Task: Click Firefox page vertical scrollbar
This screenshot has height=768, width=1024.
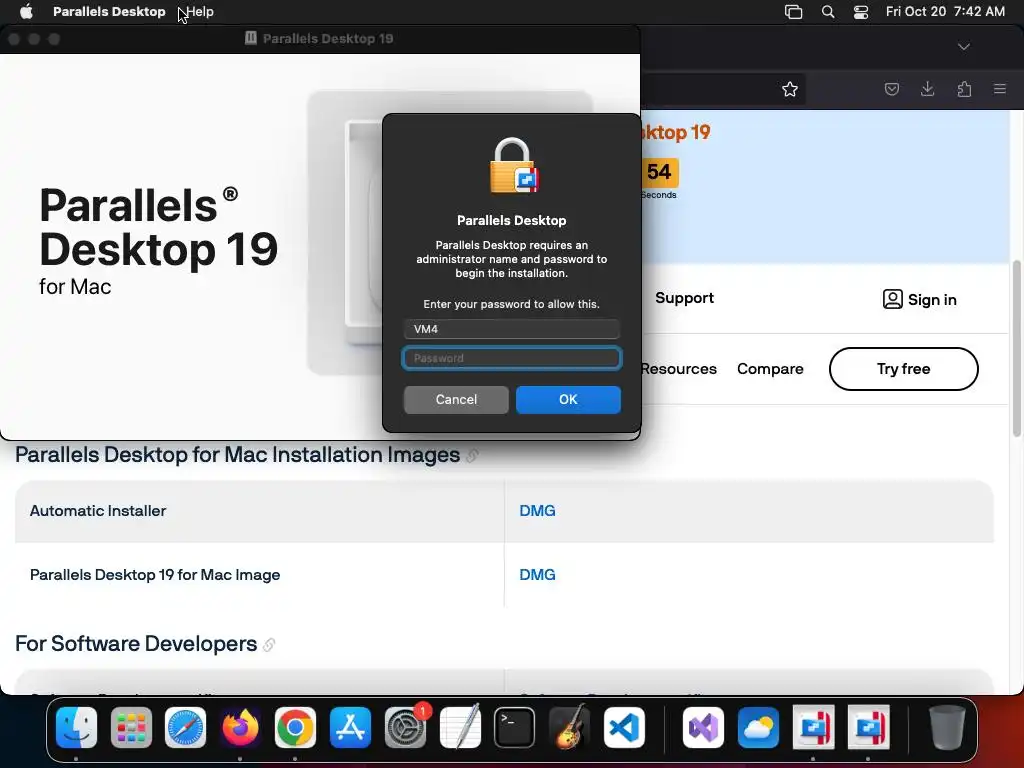Action: pyautogui.click(x=1017, y=348)
